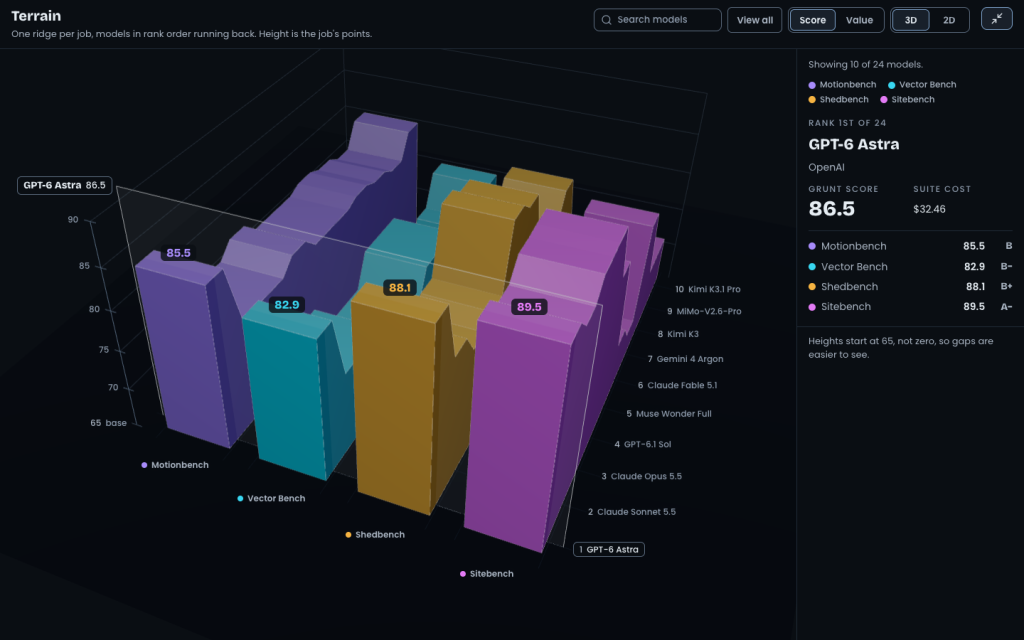Click the 4 GPT-6.1 Sol rank label
Viewport: 1024px width, 640px height.
tap(643, 444)
